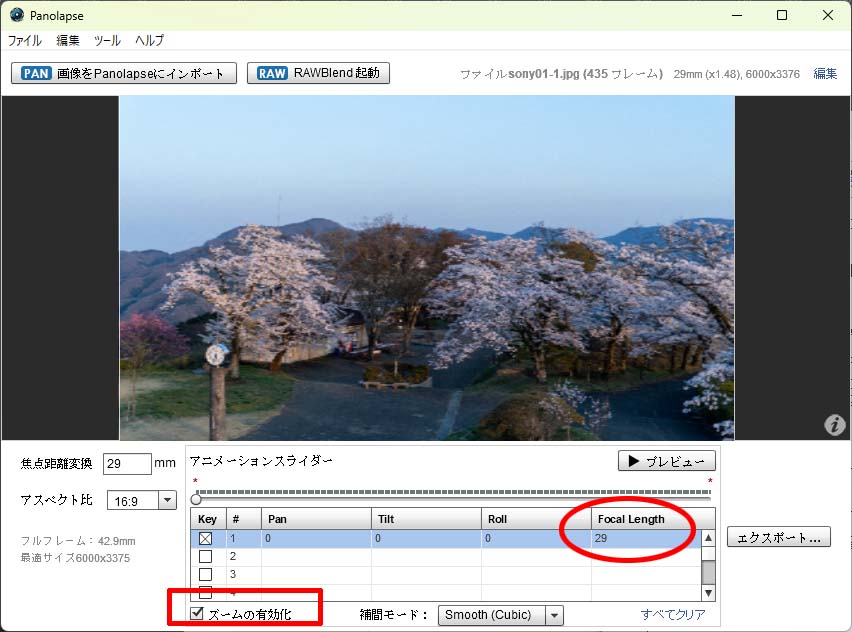The height and width of the screenshot is (632, 852).
Task: Play the animation with プレビュー button
Action: 667,461
